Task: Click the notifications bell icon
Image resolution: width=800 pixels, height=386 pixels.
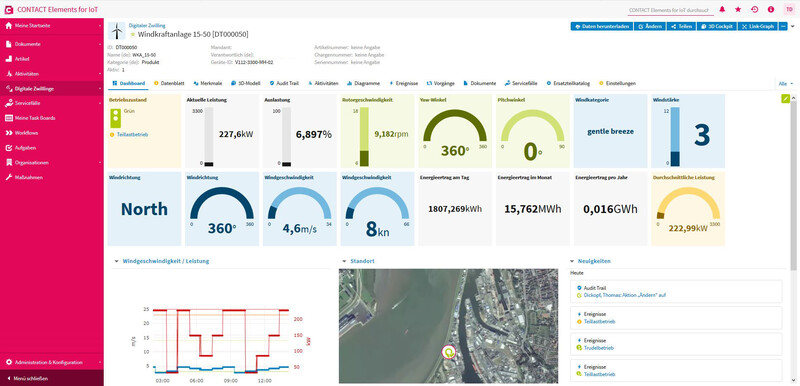Action: pyautogui.click(x=722, y=9)
